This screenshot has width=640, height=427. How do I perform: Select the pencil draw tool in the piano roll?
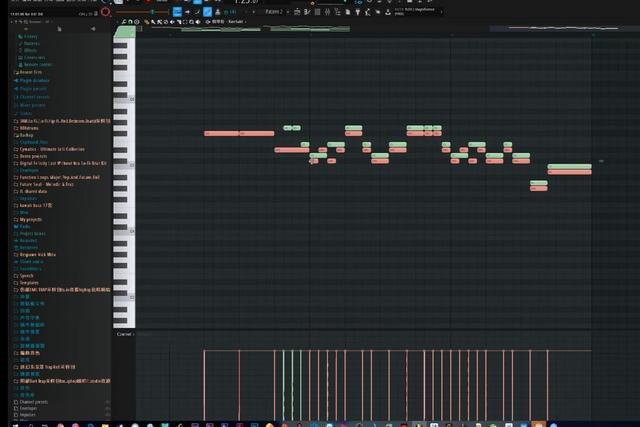click(x=147, y=22)
